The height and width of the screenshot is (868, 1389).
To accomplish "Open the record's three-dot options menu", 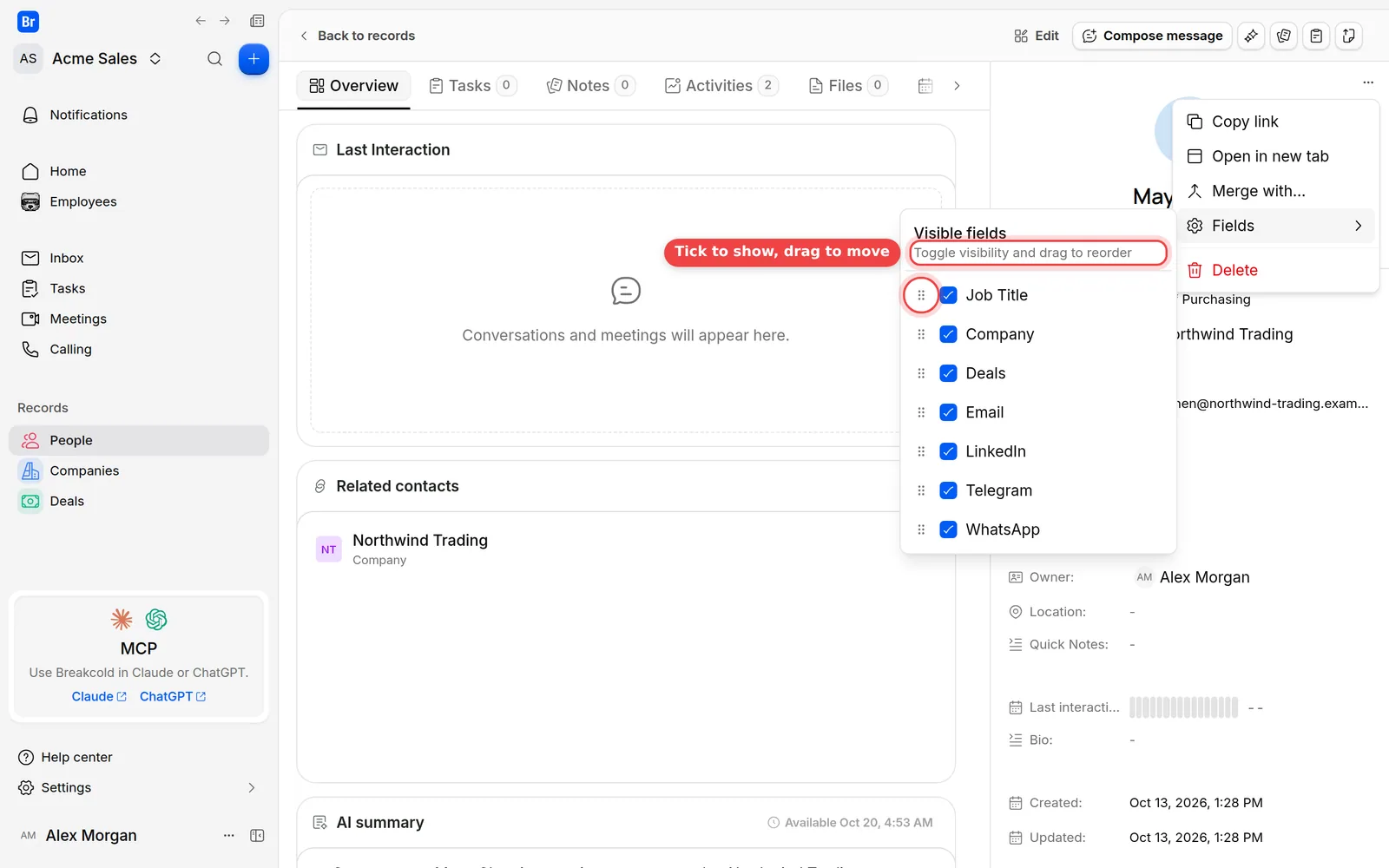I will coord(1368,82).
